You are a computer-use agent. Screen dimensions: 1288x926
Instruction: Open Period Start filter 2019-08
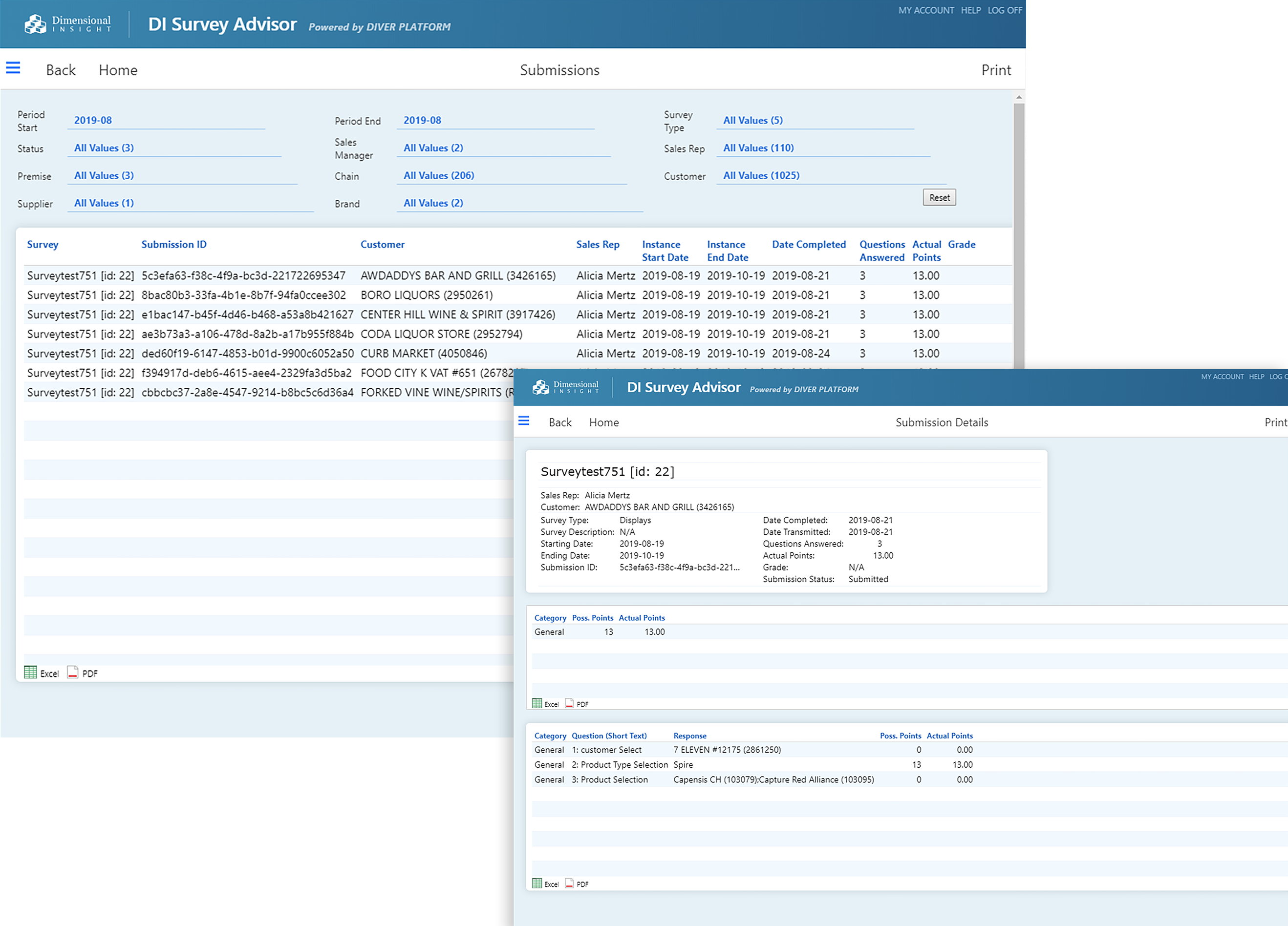click(166, 120)
